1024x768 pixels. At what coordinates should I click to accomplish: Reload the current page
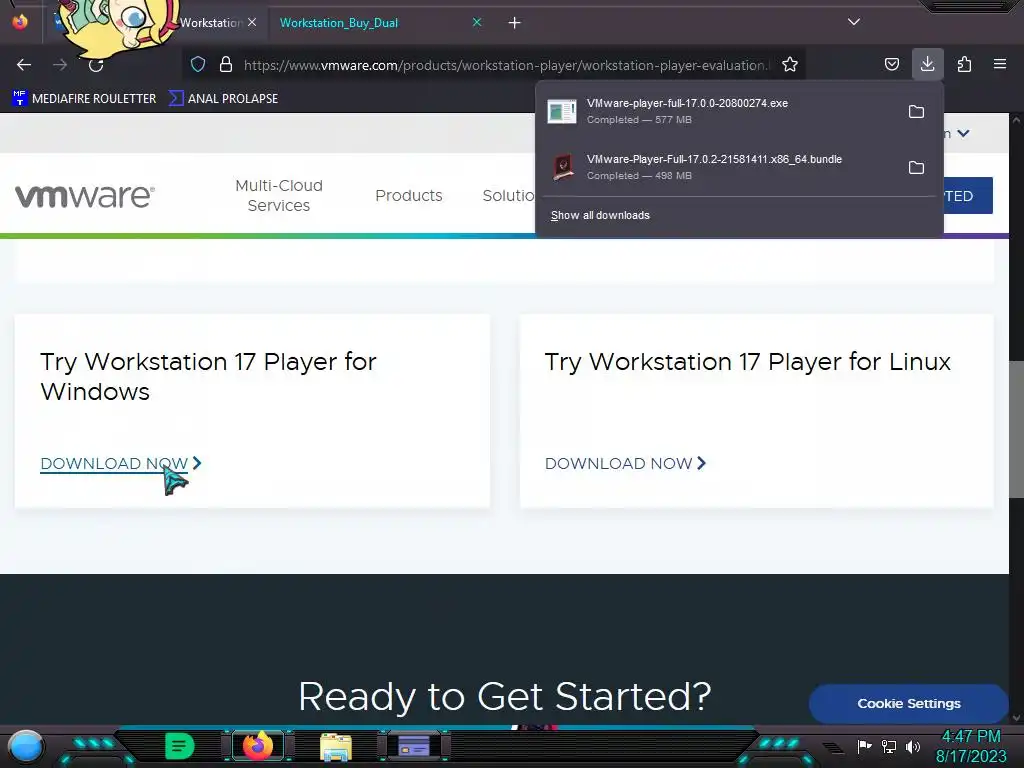(96, 65)
